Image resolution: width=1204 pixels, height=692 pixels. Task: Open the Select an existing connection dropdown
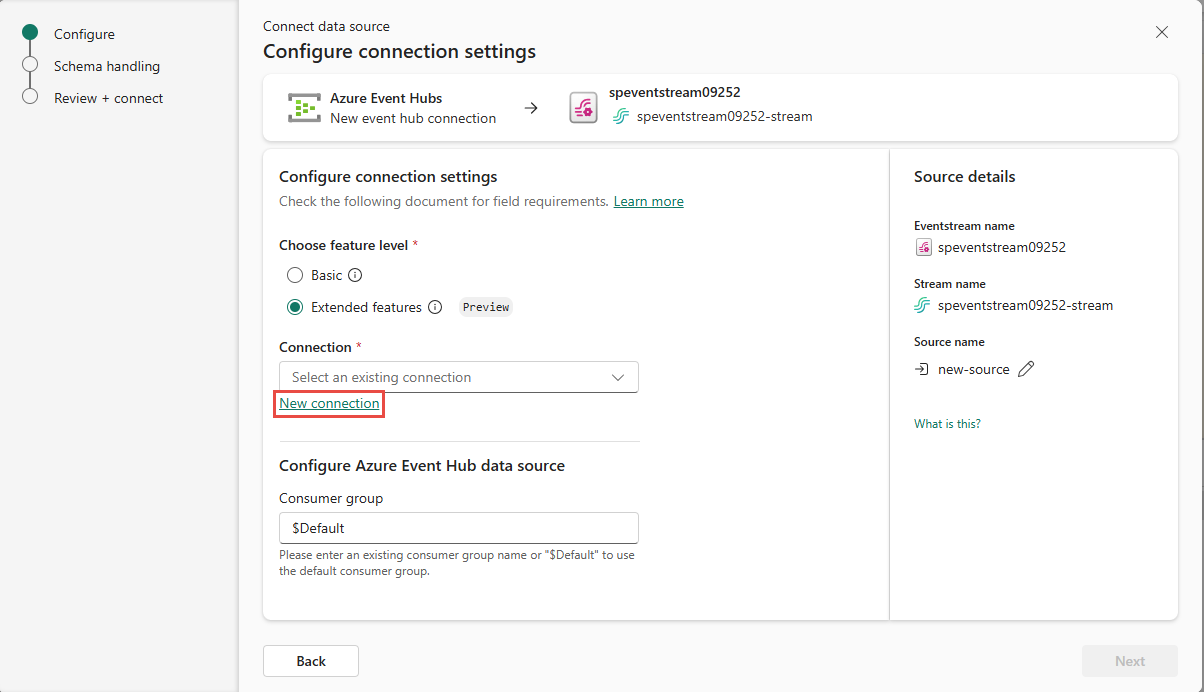point(458,377)
